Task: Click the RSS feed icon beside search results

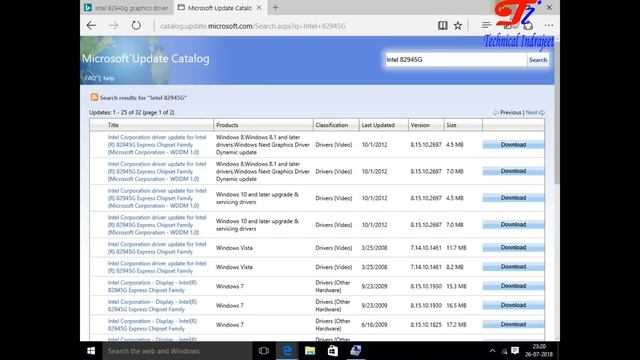Action: [94, 97]
